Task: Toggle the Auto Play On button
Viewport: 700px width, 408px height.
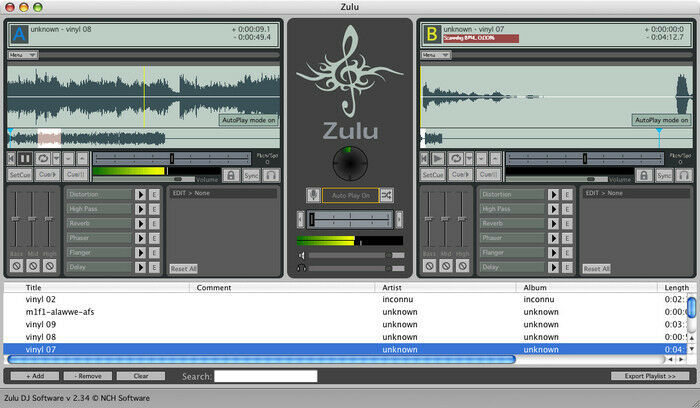Action: click(x=350, y=195)
